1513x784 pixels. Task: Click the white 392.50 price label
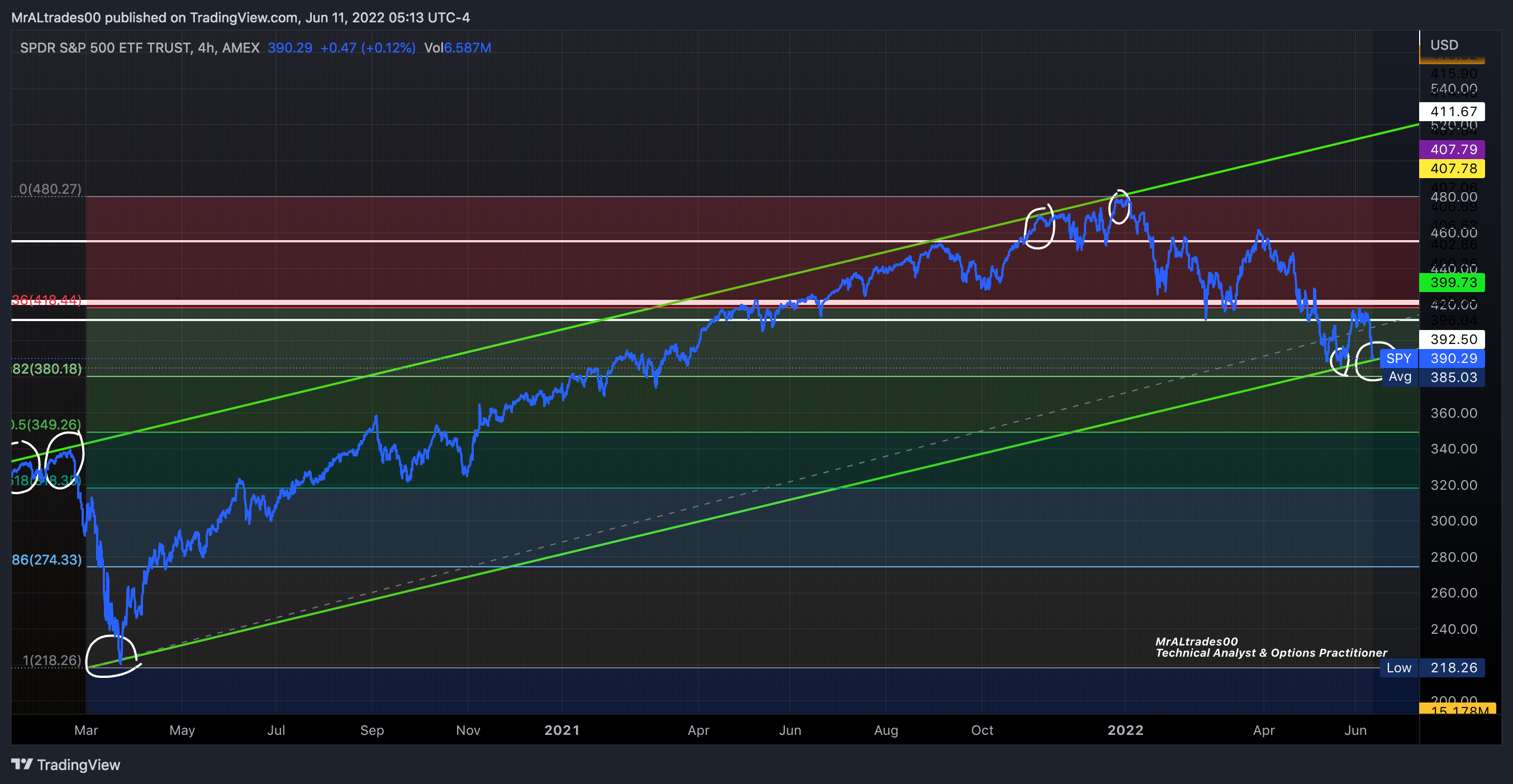pos(1452,339)
